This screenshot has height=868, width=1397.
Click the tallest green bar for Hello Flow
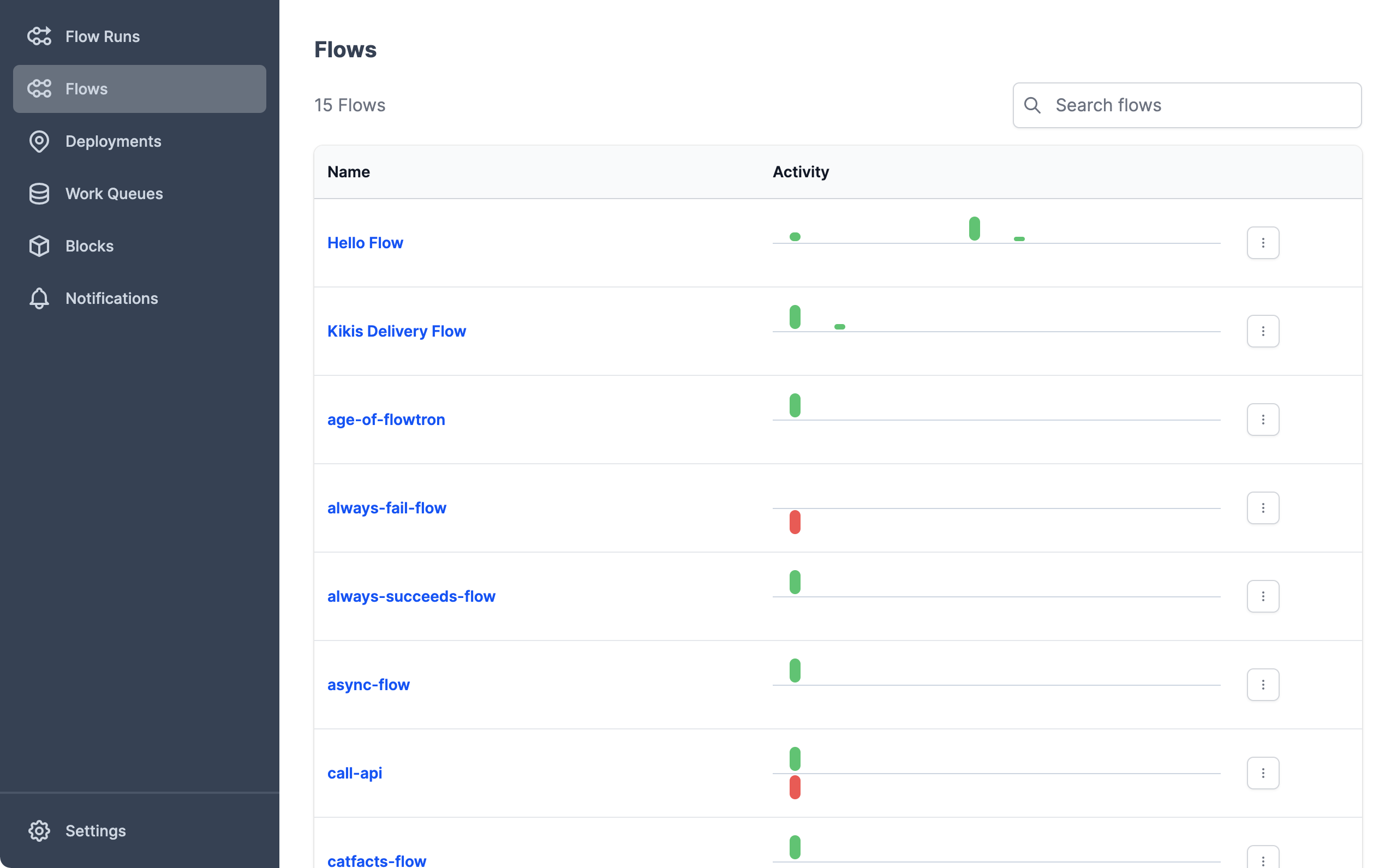click(975, 229)
